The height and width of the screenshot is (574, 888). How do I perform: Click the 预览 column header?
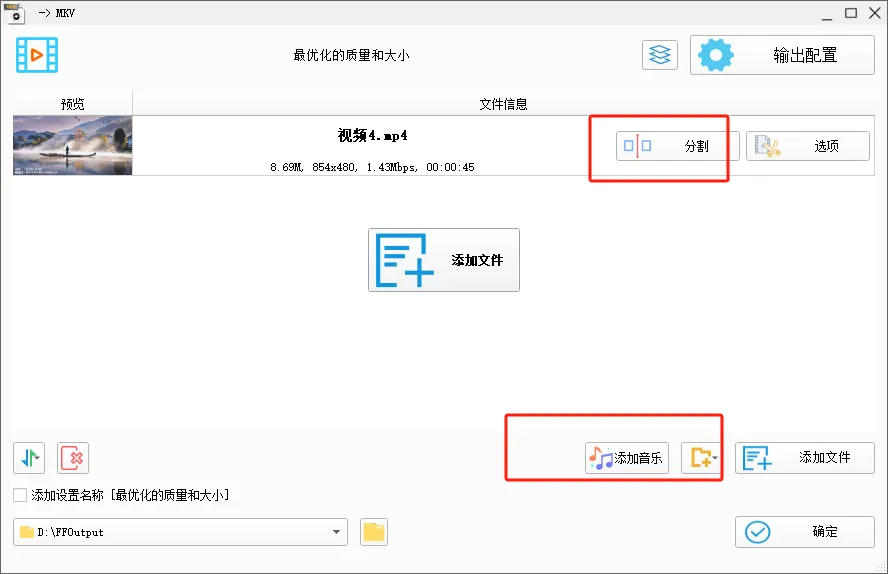(x=72, y=104)
